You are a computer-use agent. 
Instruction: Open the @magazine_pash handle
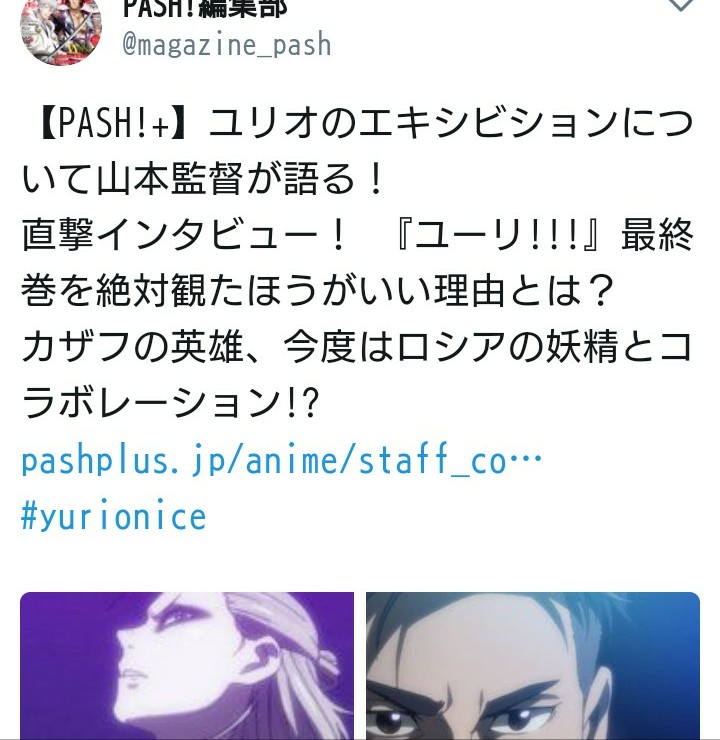226,44
